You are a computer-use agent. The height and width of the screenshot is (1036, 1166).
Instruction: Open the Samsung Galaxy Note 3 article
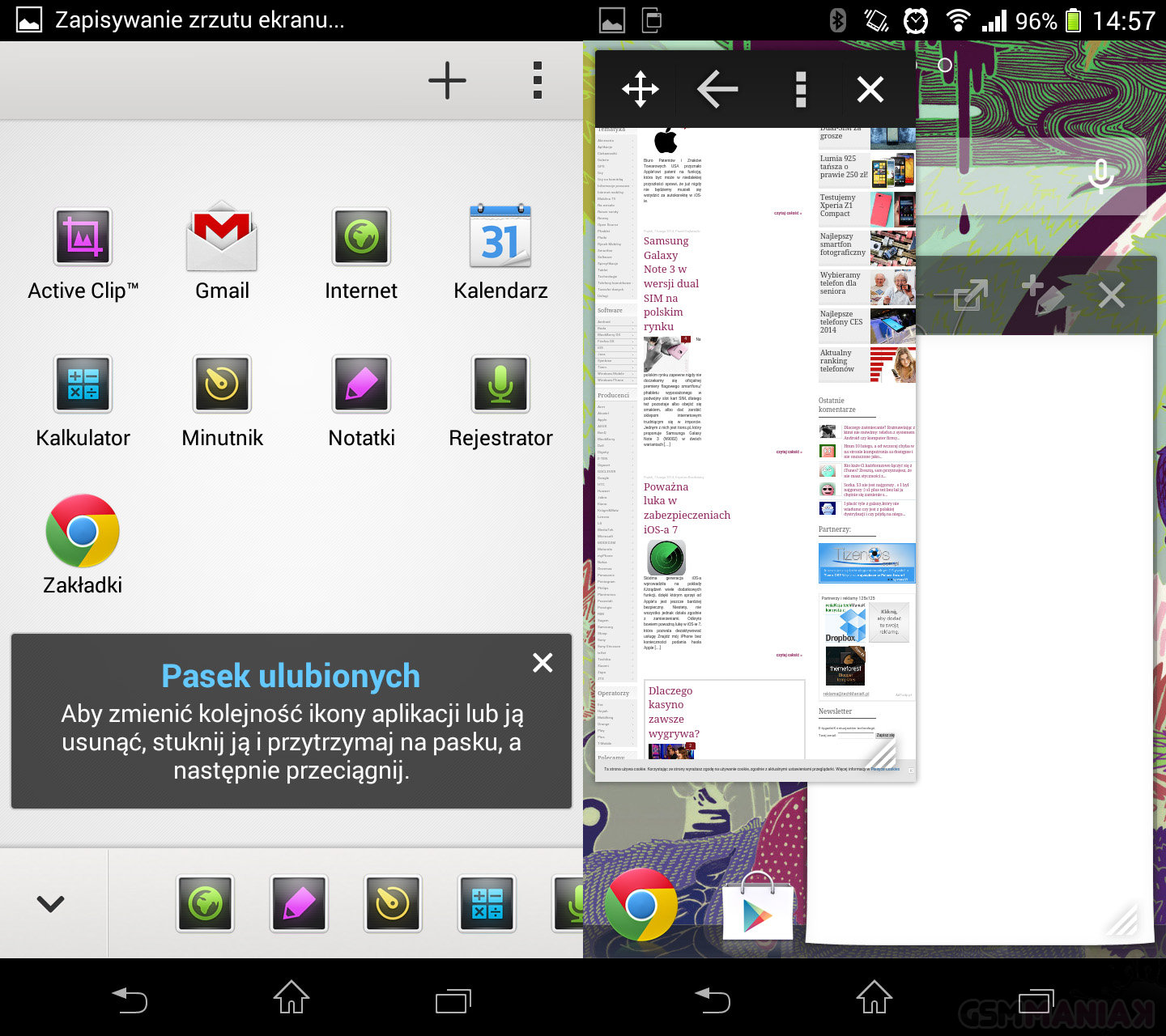(670, 283)
